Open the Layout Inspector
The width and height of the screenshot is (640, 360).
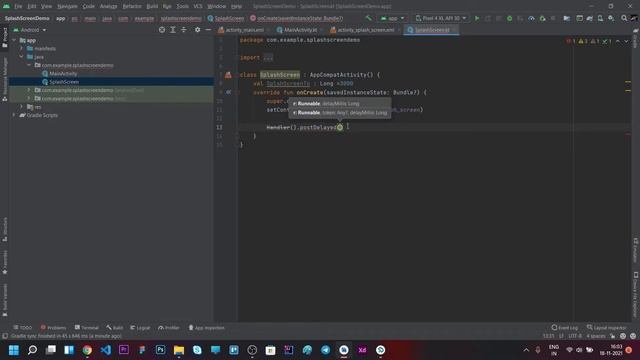(x=607, y=328)
